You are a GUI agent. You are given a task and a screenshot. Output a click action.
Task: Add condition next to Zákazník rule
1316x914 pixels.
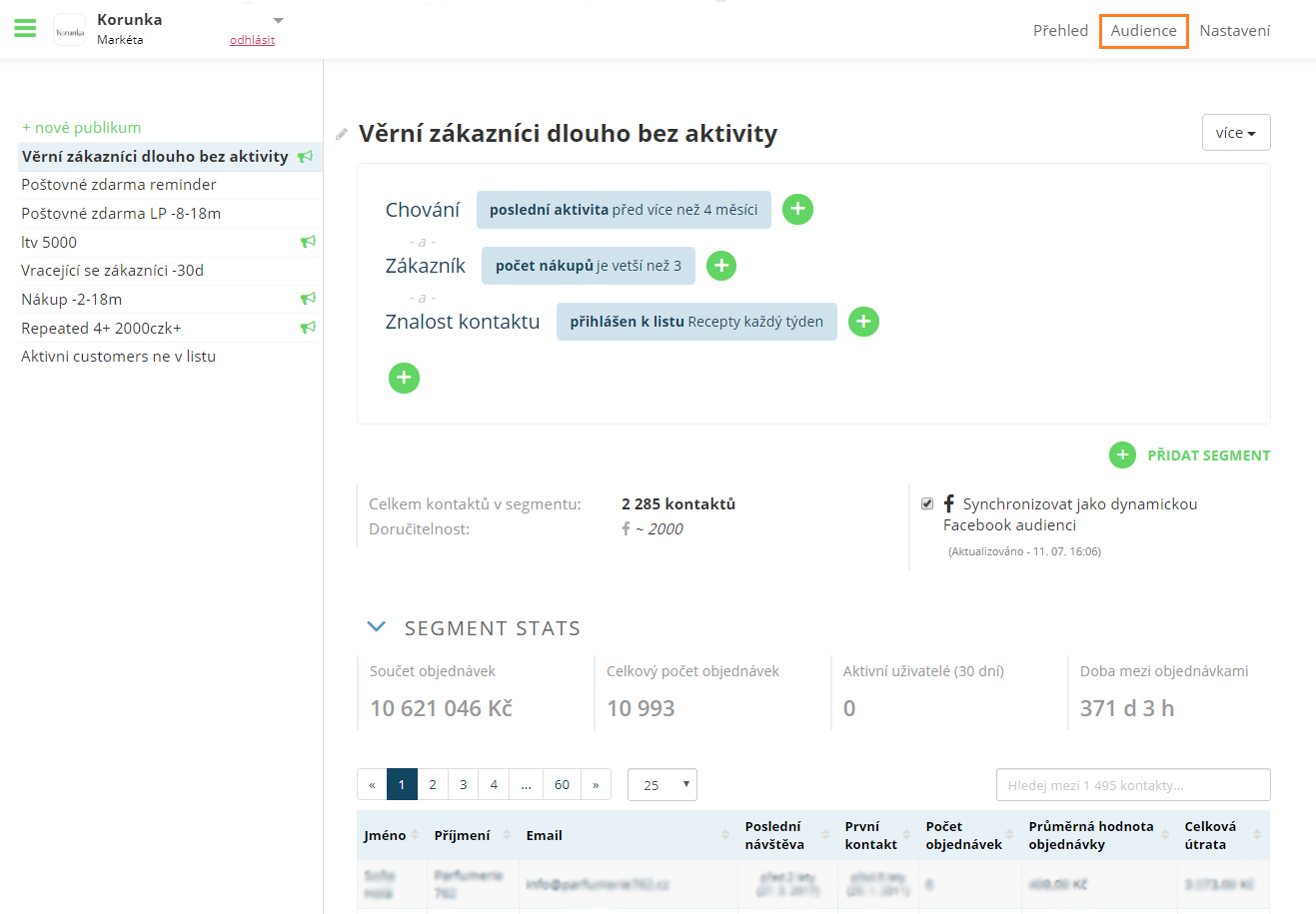pyautogui.click(x=721, y=266)
